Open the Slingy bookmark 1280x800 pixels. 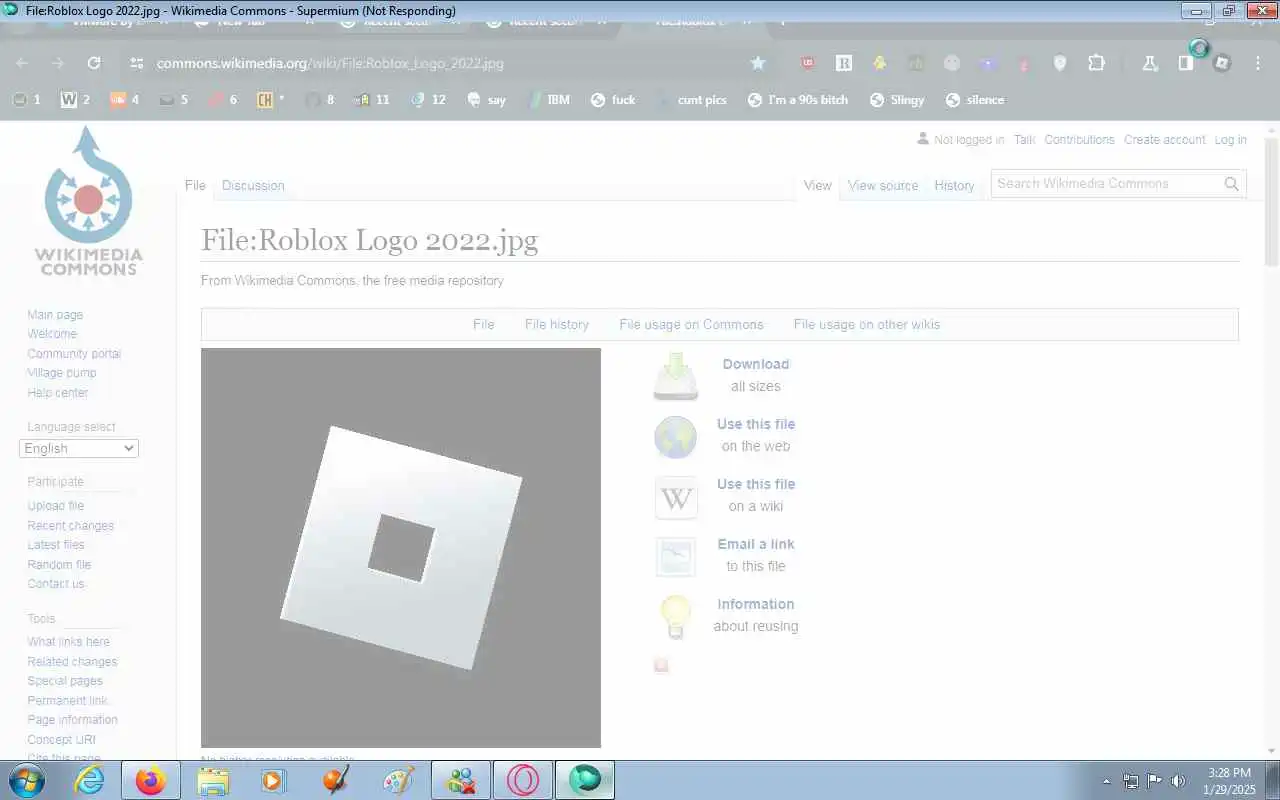point(897,100)
